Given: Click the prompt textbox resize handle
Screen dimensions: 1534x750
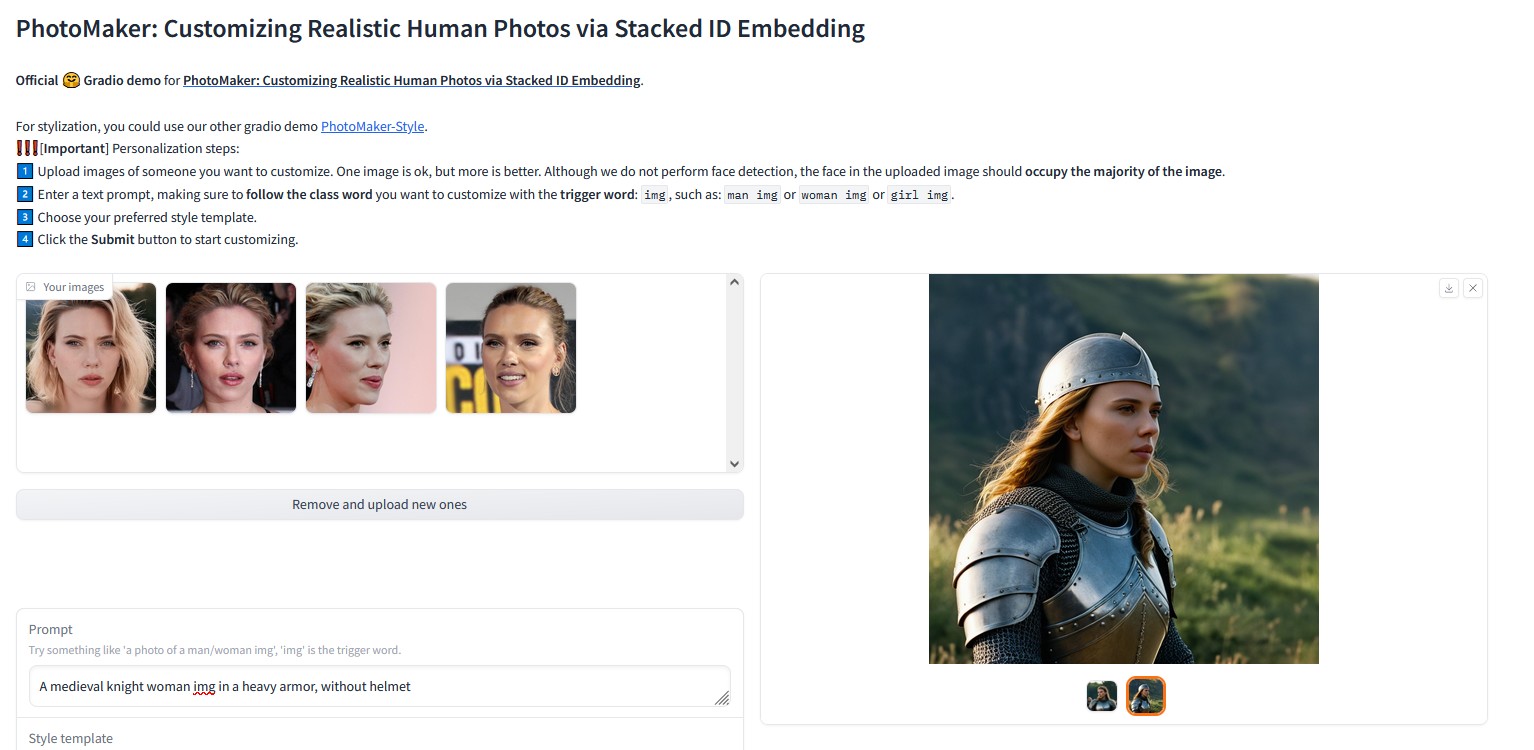Looking at the screenshot, I should (722, 698).
